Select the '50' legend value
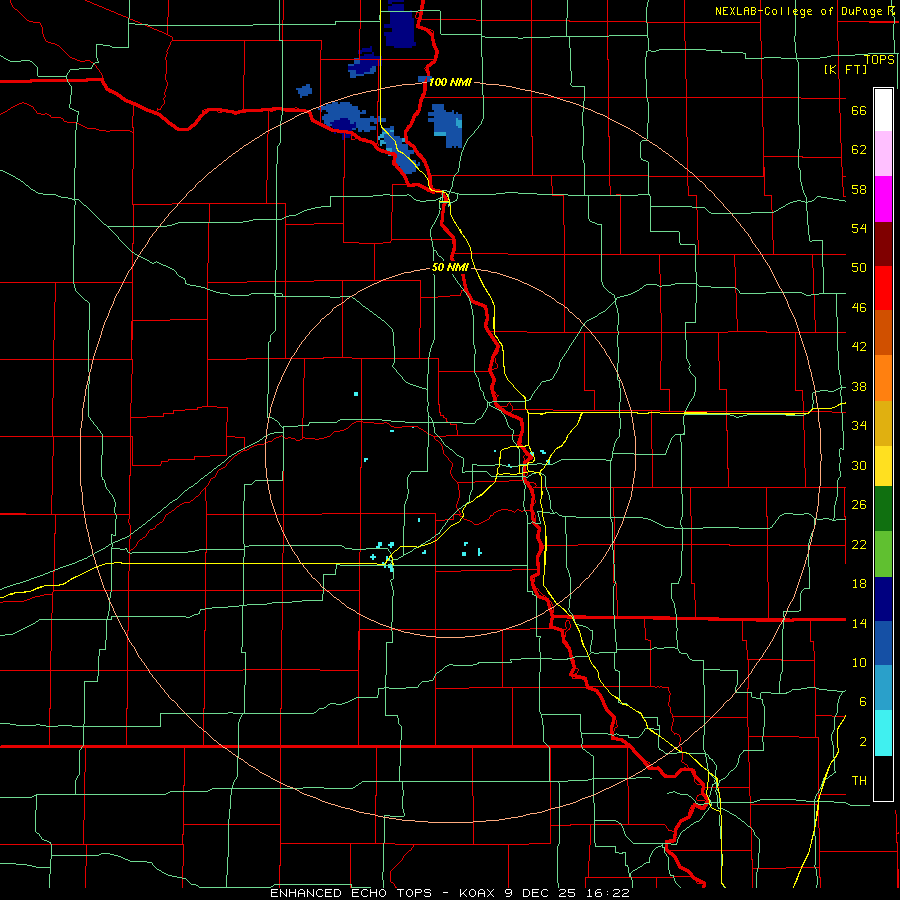This screenshot has width=900, height=900. 859,268
